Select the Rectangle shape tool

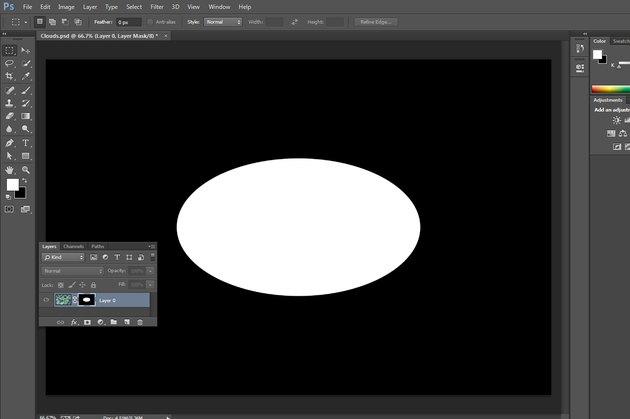tap(26, 156)
